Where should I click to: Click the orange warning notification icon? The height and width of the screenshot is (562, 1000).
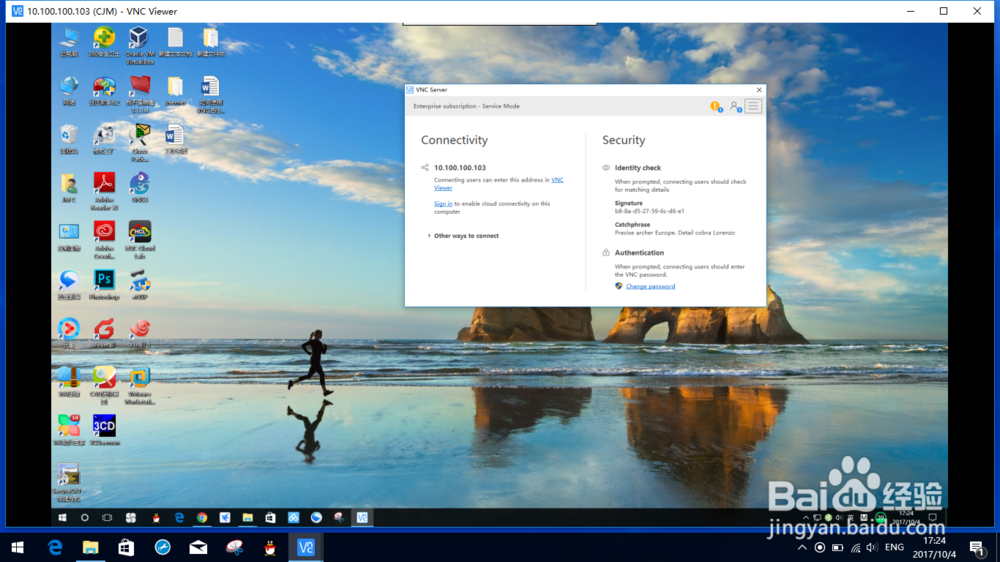pos(715,106)
